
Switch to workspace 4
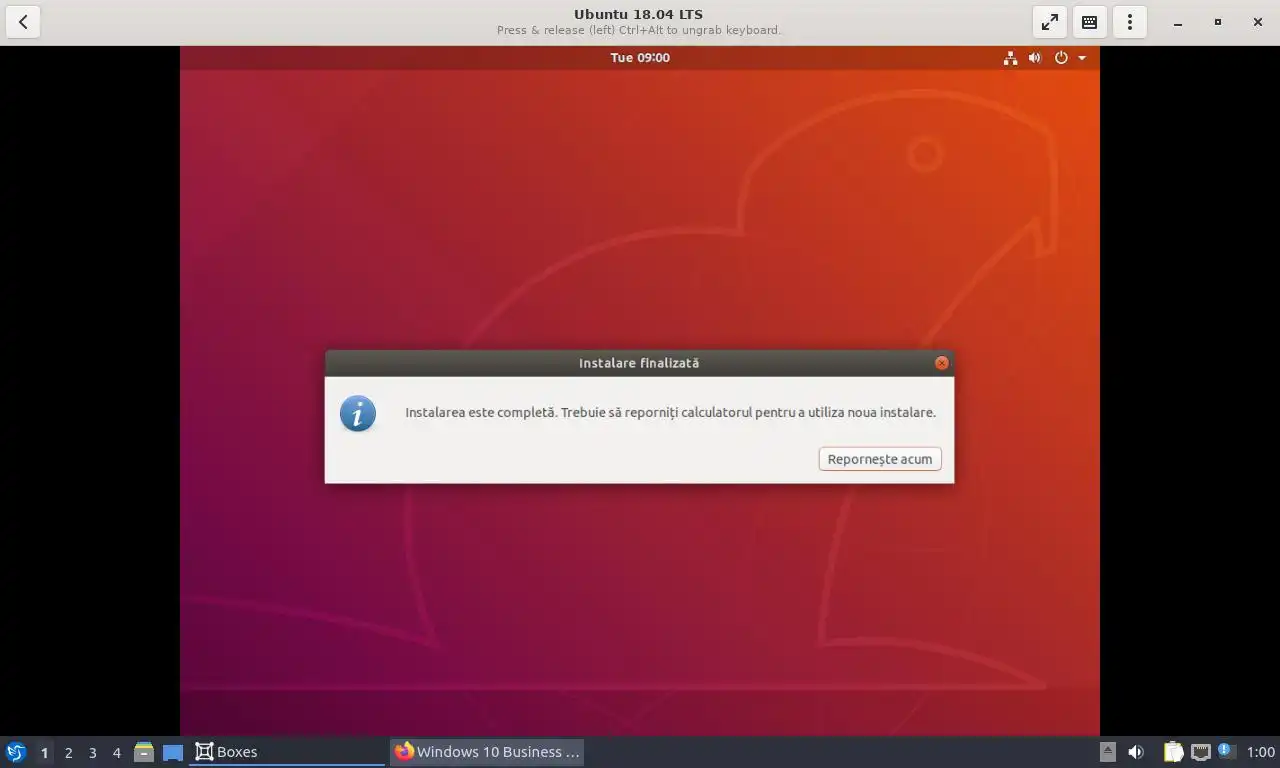[x=116, y=752]
